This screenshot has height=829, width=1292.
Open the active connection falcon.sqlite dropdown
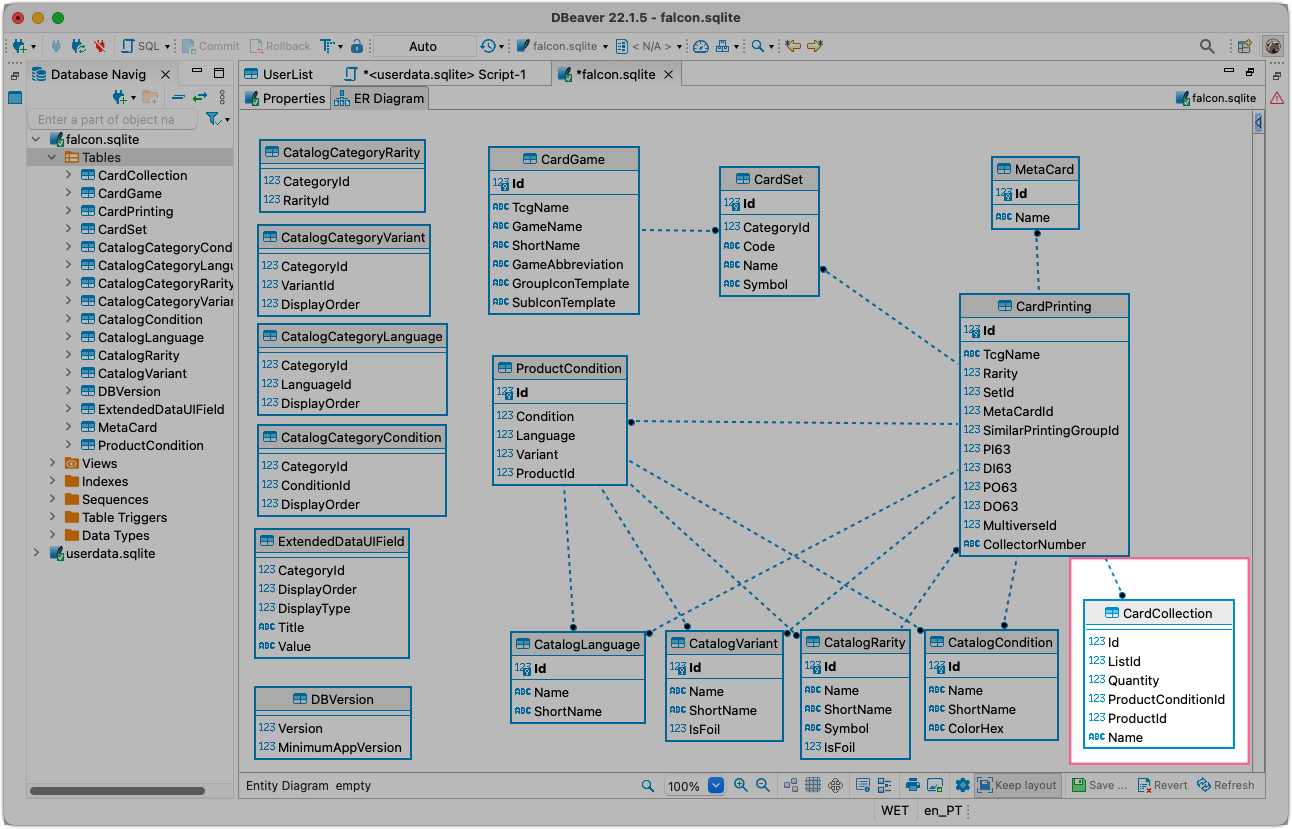point(562,46)
